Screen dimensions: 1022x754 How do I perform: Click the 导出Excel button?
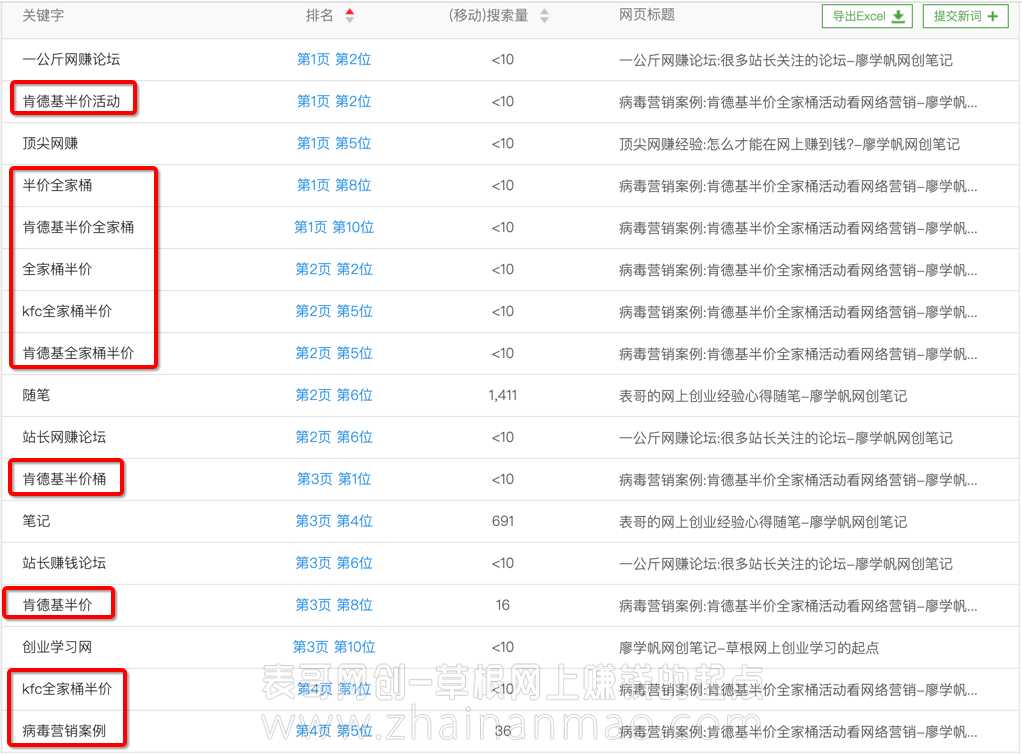tap(868, 16)
